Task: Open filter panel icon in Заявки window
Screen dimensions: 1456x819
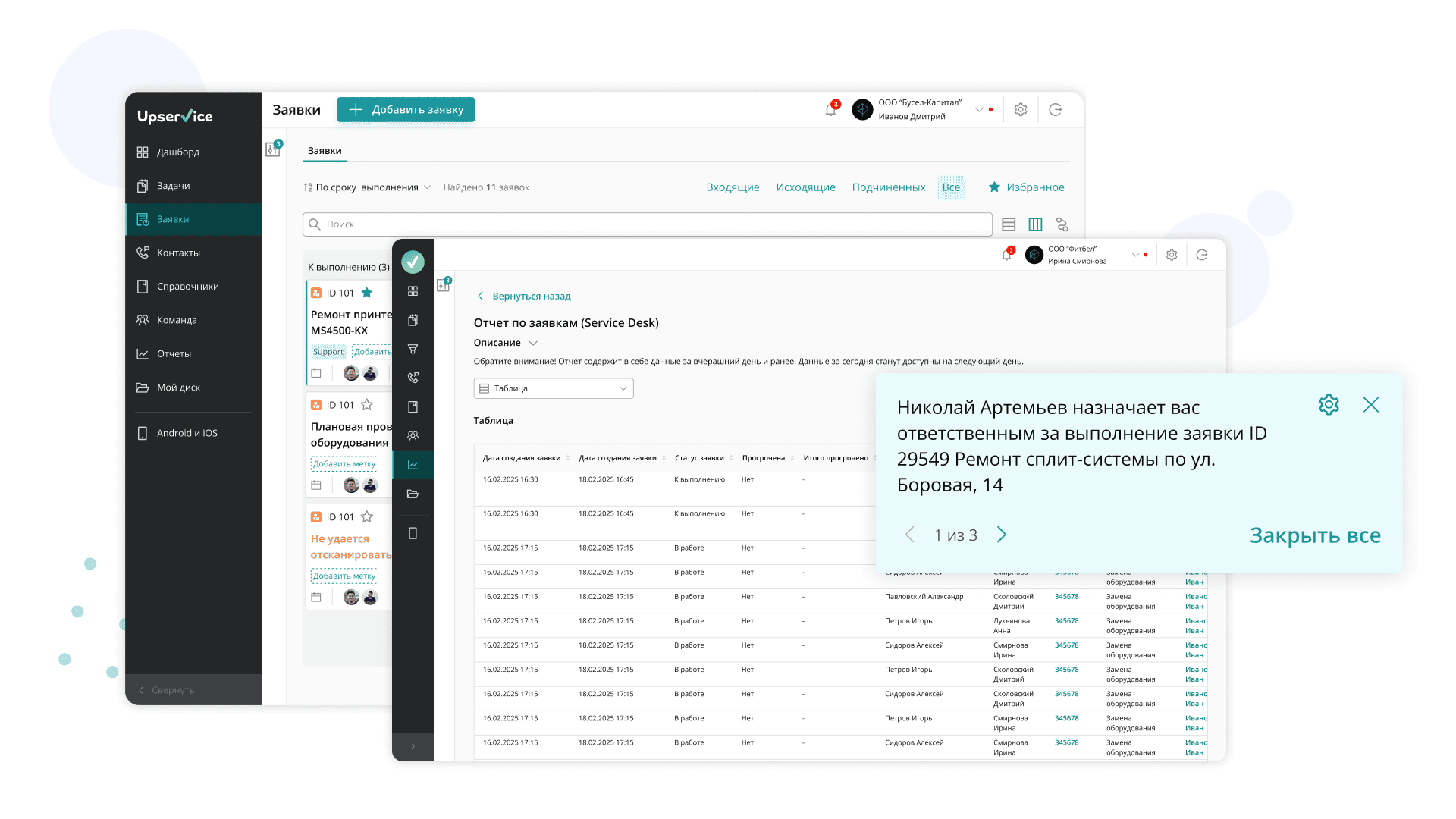Action: 273,149
